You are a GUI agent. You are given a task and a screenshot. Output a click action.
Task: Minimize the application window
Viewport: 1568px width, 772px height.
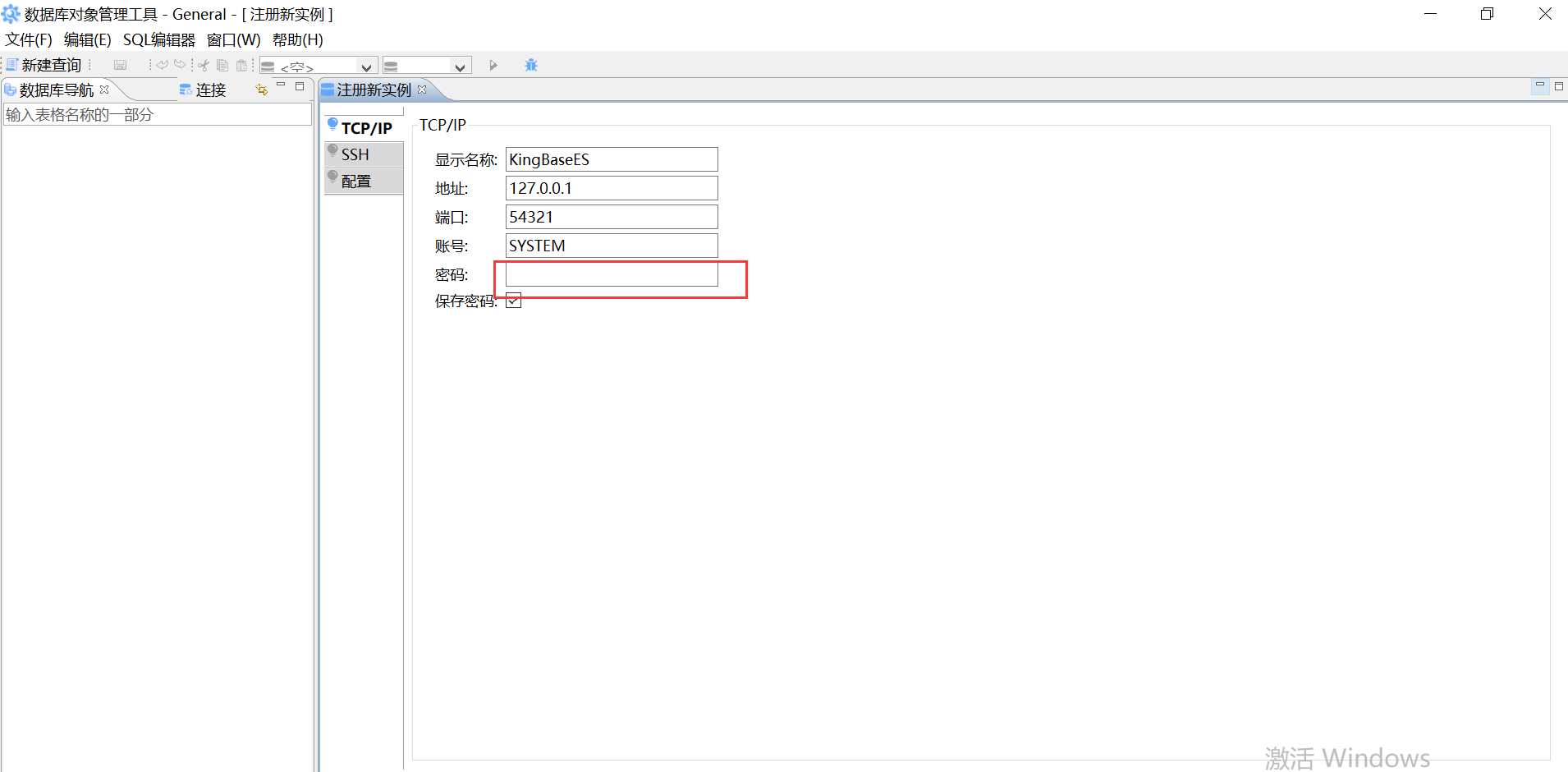tap(1430, 14)
